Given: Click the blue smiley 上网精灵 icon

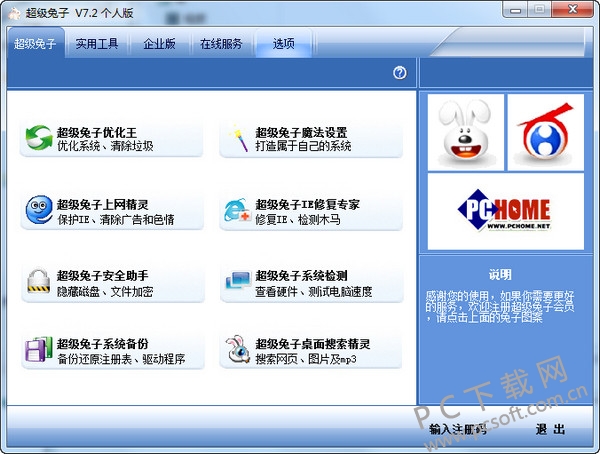Looking at the screenshot, I should point(39,210).
